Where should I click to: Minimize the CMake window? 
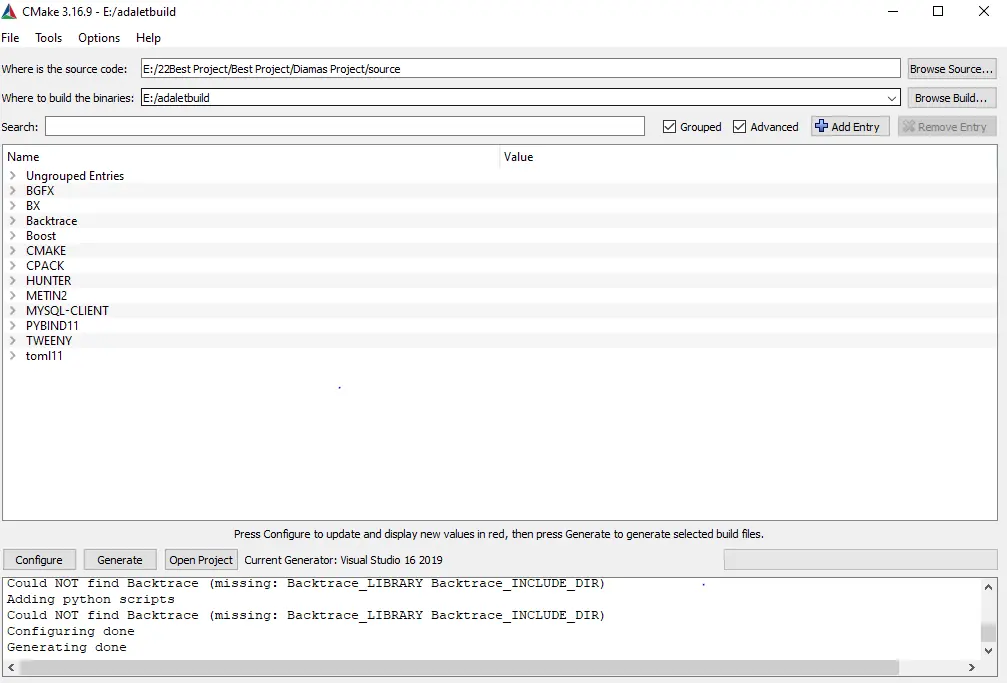pyautogui.click(x=893, y=11)
